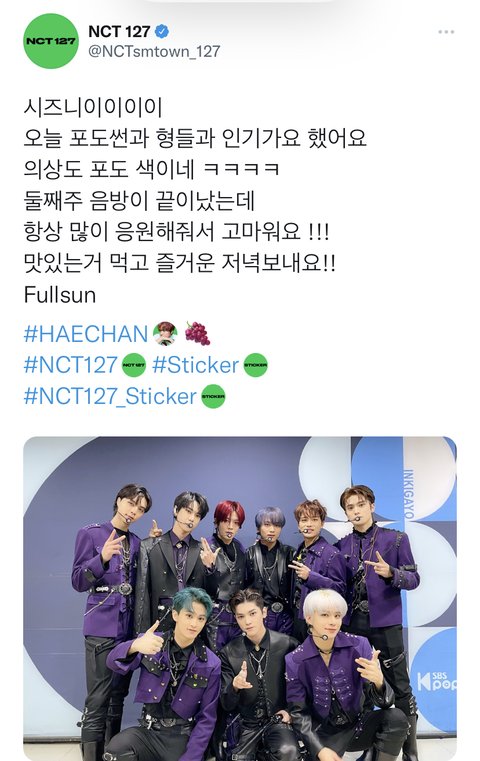Click the green emoji after #NCT127_Sticker
The width and height of the screenshot is (480, 761).
213,397
